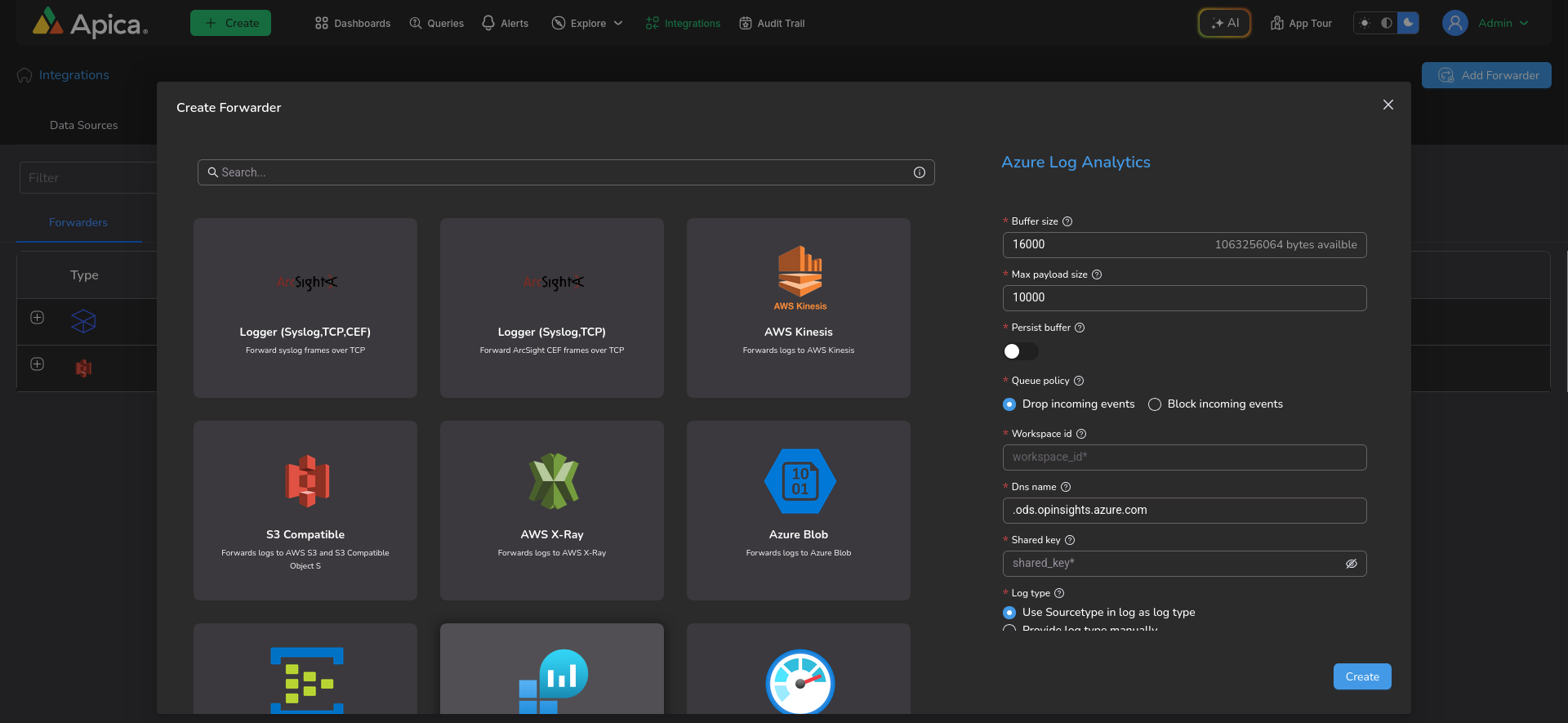Pick the AWS X-Ray forwarder icon
1568x723 pixels.
[x=553, y=481]
